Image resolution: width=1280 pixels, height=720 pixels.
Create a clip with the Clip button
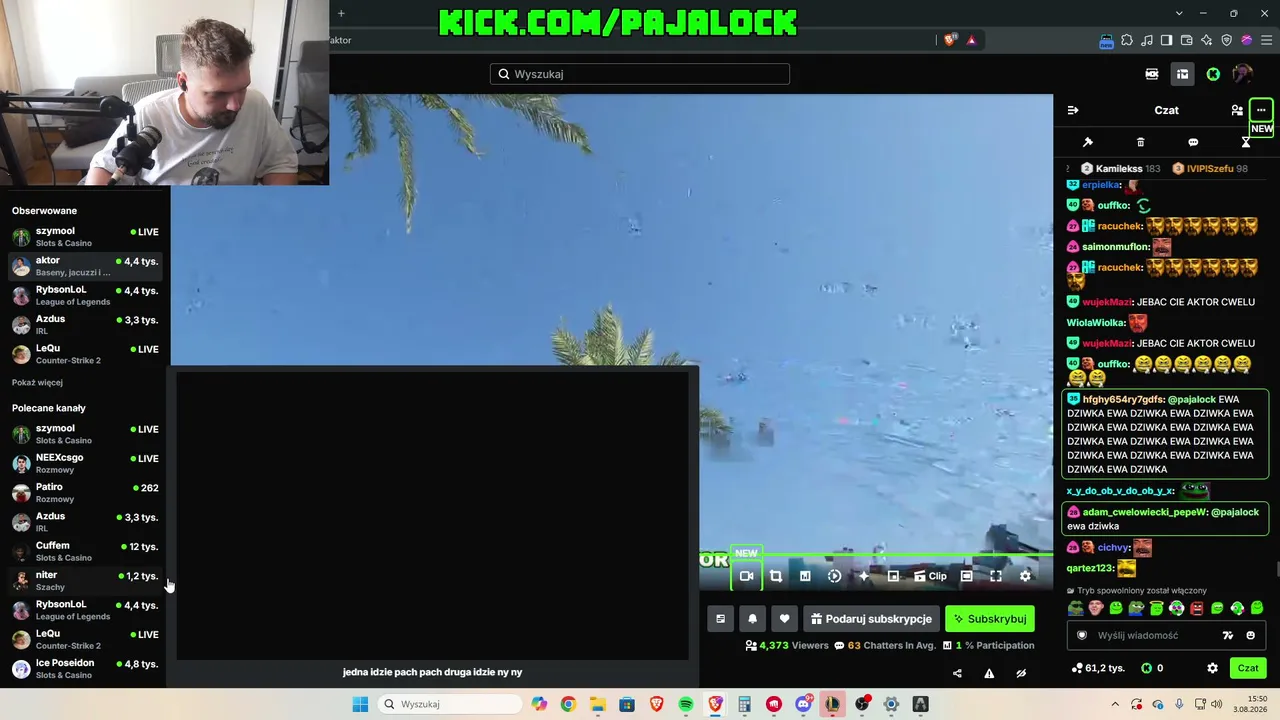[x=930, y=576]
